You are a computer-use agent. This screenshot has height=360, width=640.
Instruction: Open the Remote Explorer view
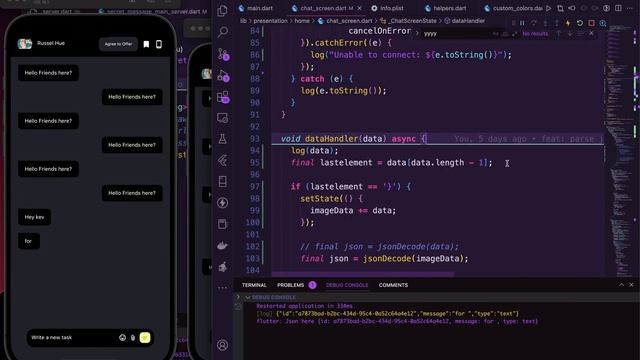click(223, 118)
